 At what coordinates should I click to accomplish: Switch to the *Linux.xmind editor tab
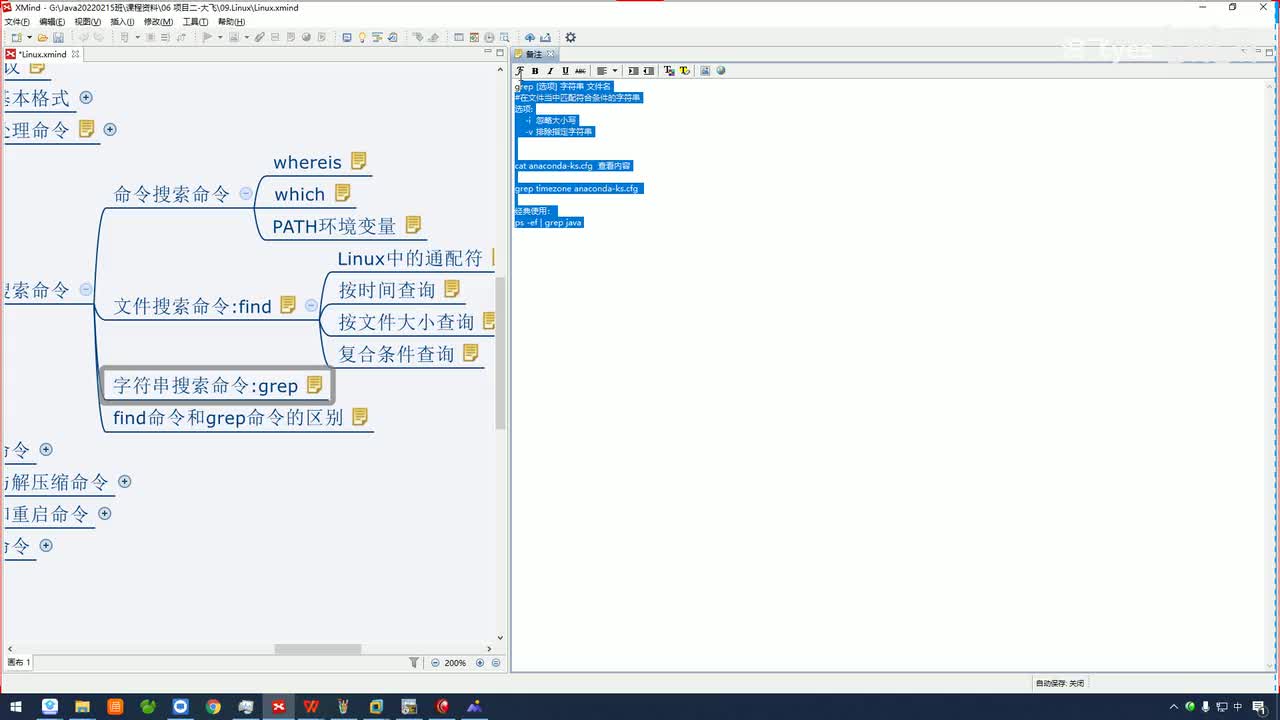[x=42, y=54]
